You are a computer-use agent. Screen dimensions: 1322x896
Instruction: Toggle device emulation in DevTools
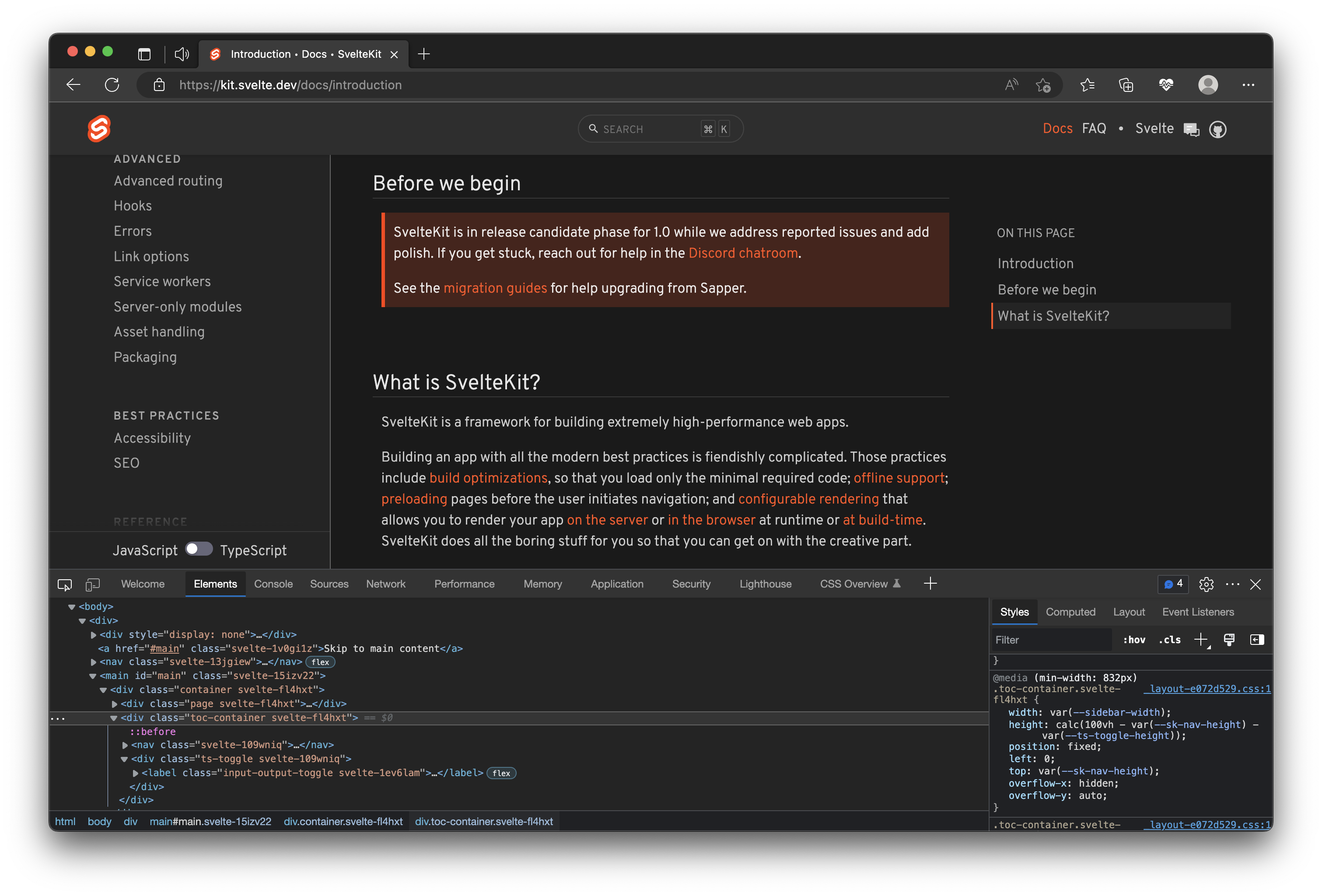point(93,584)
